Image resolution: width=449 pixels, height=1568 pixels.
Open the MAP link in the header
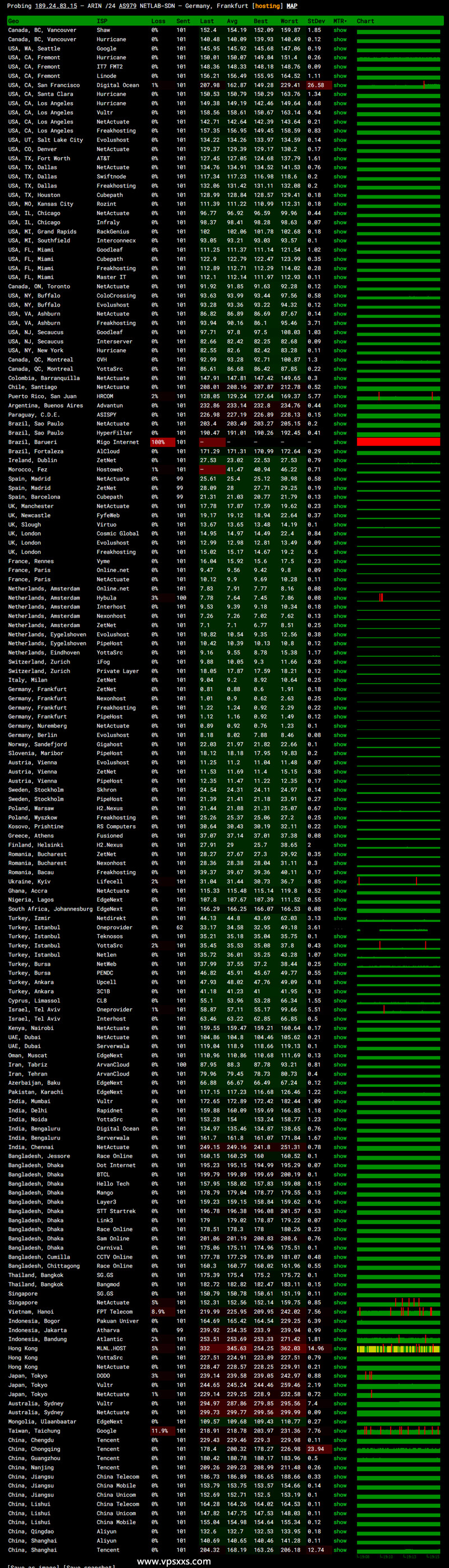pyautogui.click(x=292, y=6)
